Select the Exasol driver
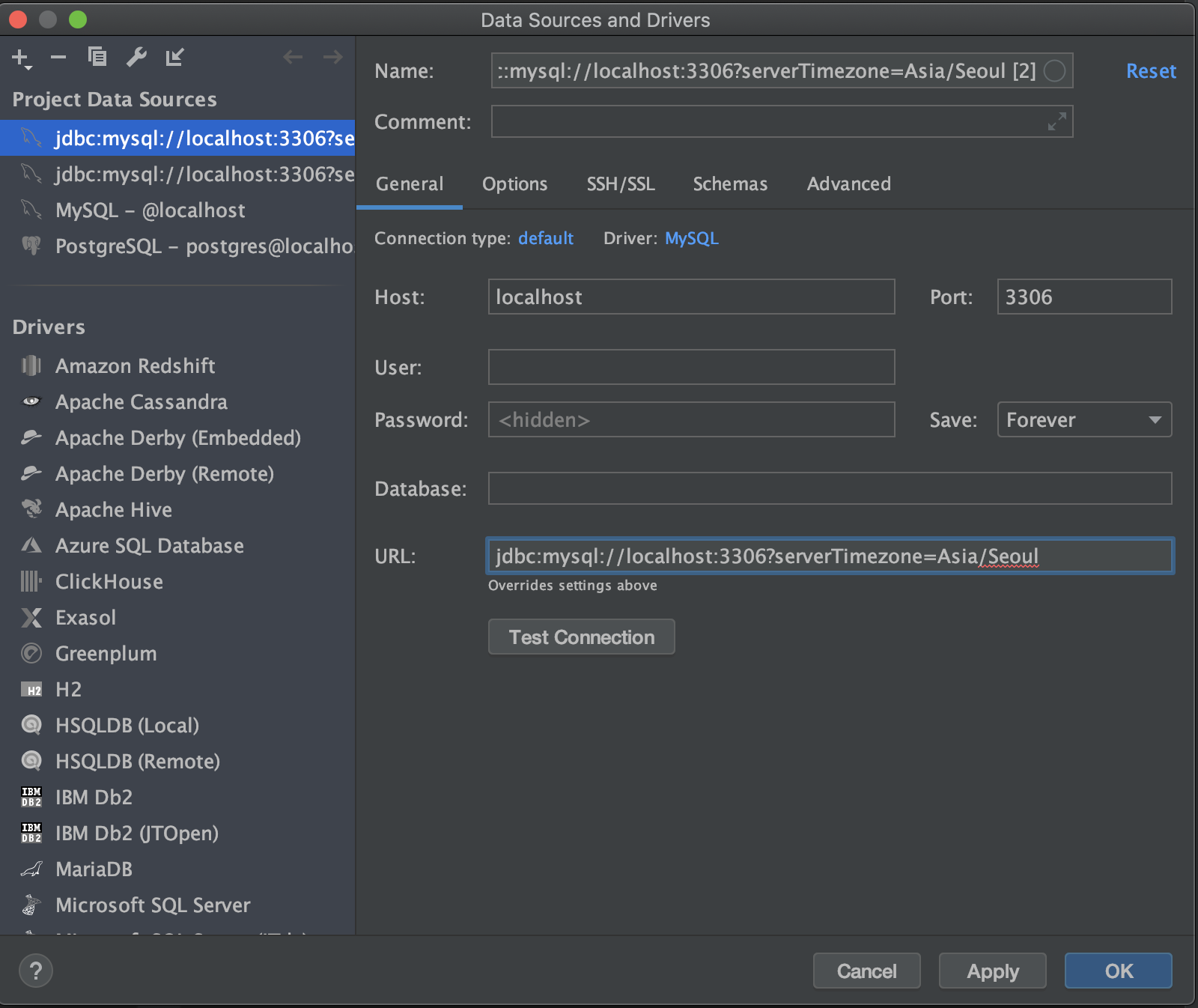The width and height of the screenshot is (1198, 1008). tap(177, 617)
